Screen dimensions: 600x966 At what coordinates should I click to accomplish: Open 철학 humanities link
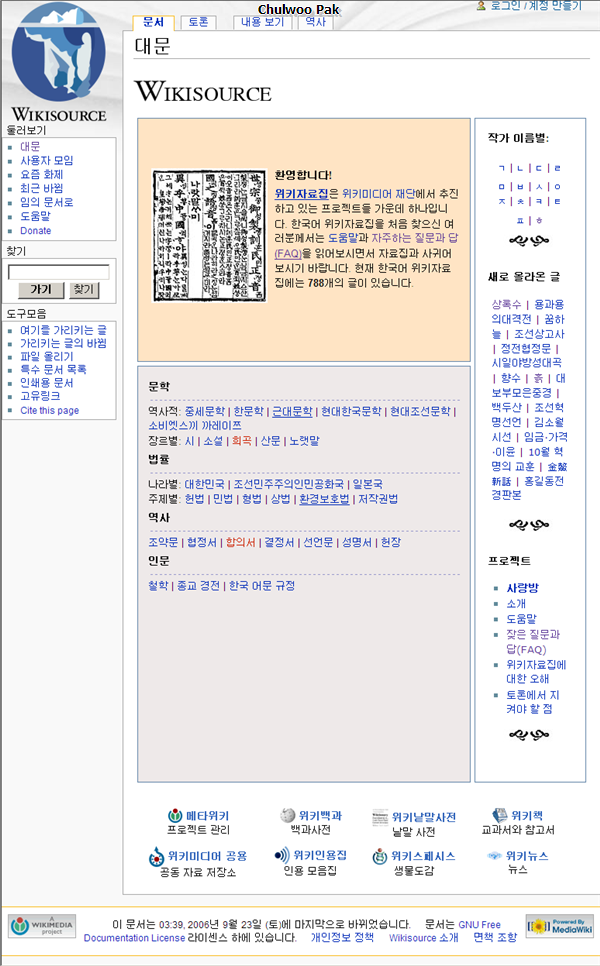click(x=158, y=586)
